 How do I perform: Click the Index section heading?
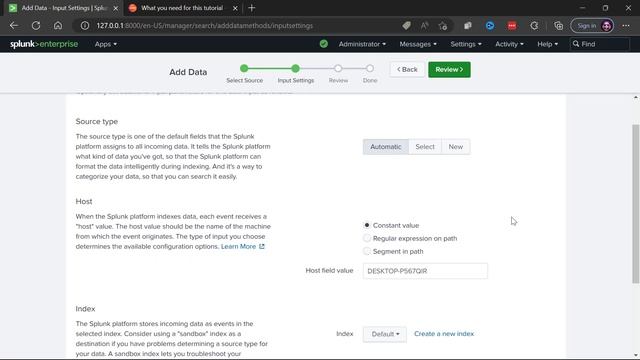[x=85, y=309]
